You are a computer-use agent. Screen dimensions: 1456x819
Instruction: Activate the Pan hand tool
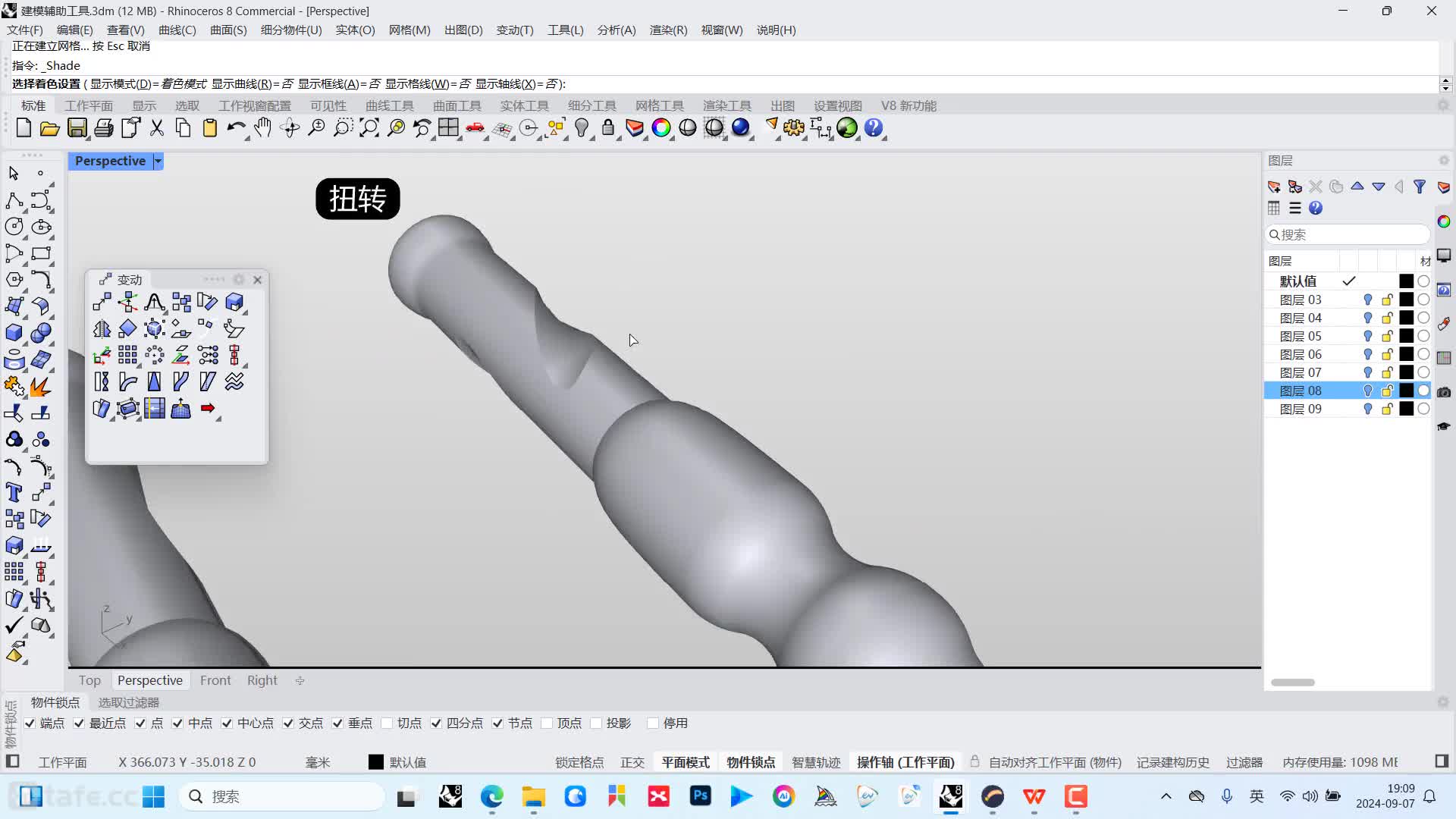point(263,128)
